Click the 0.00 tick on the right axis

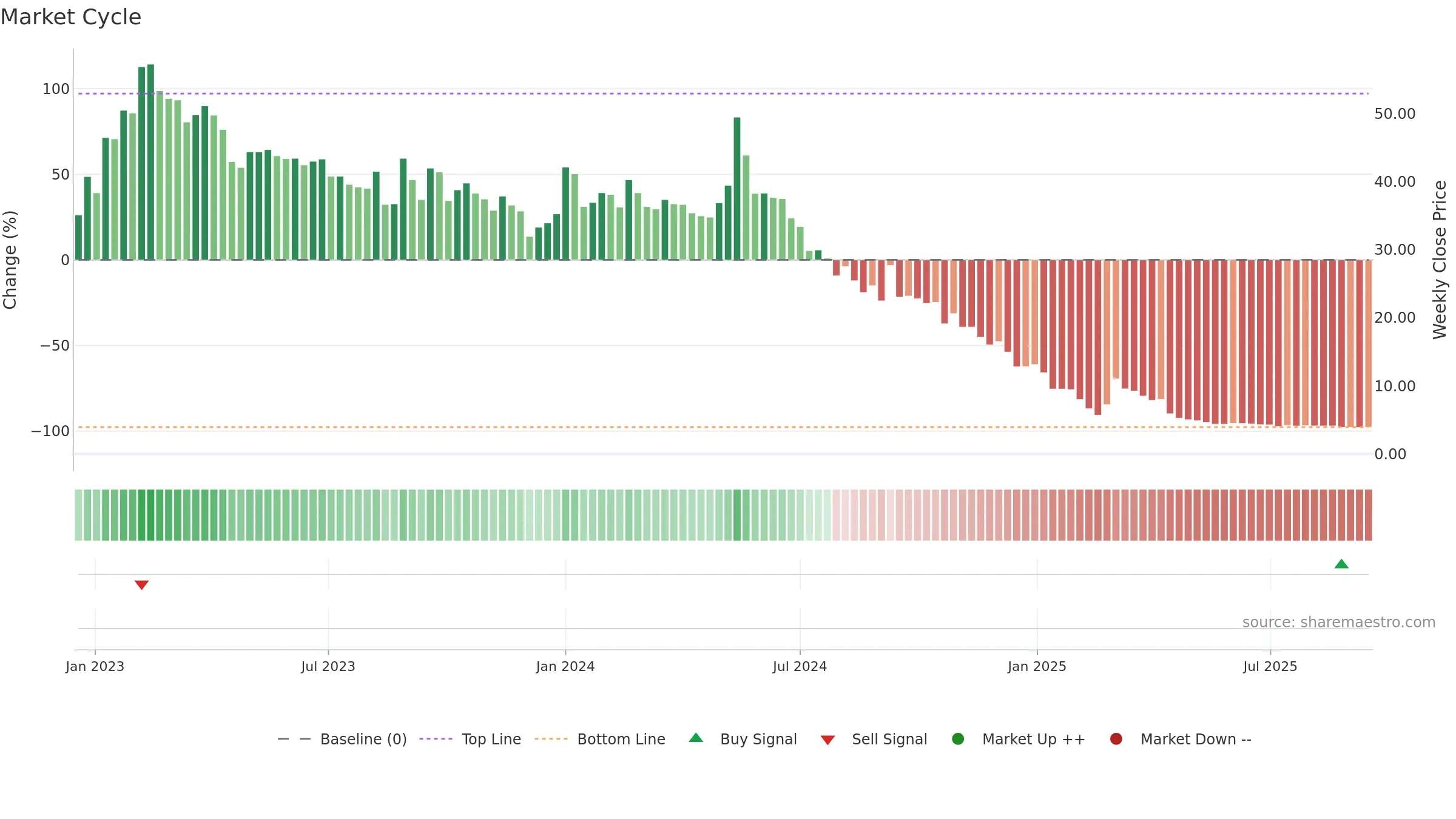pos(1390,454)
